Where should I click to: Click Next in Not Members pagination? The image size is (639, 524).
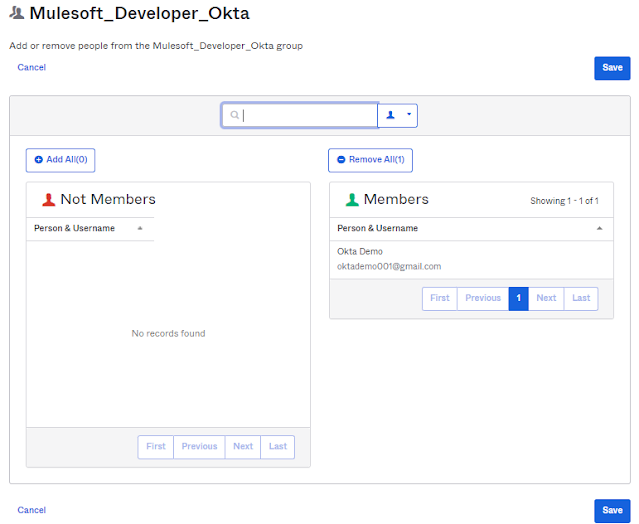tap(243, 447)
